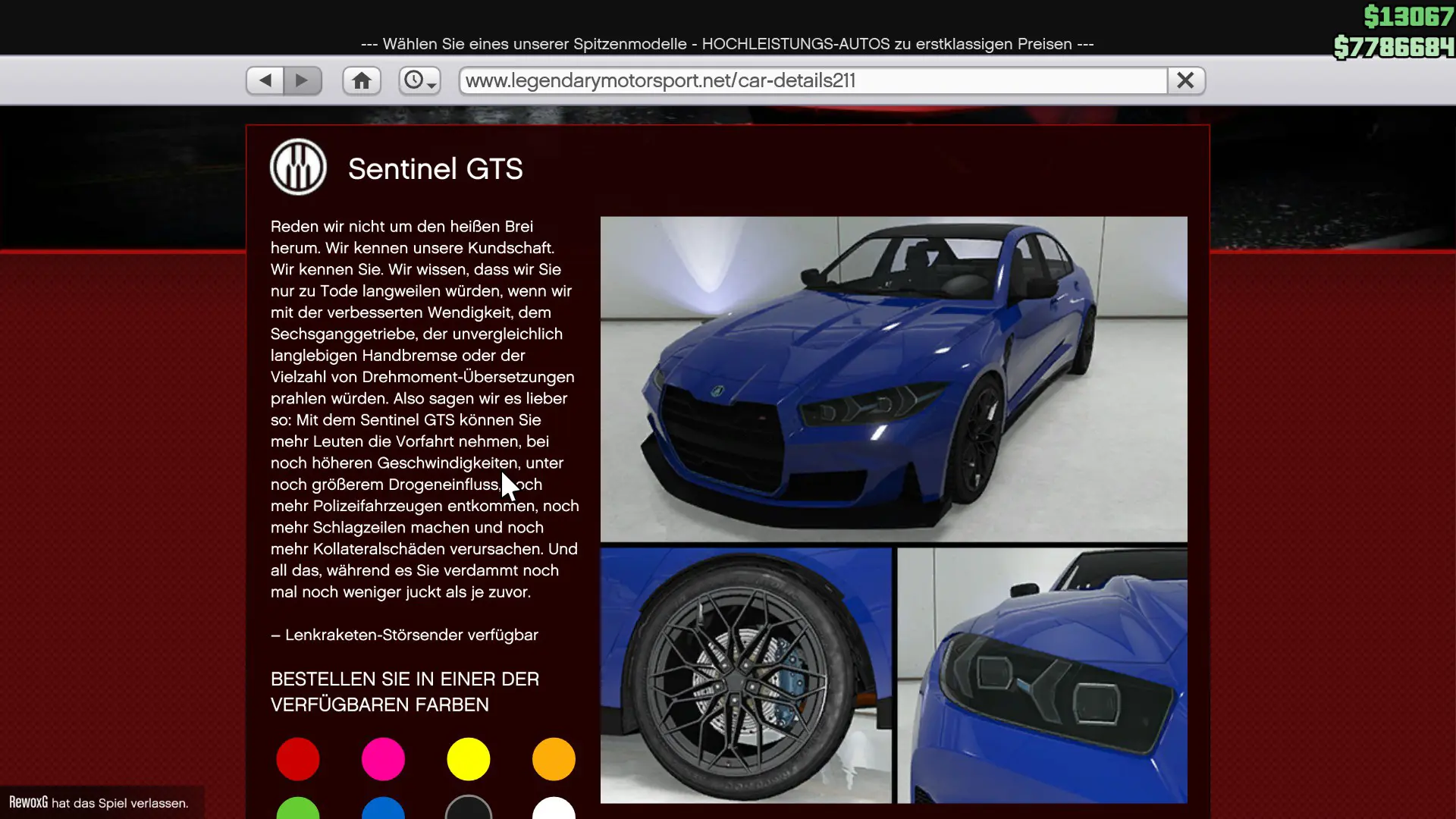
Task: Pick the orange color swatch
Action: [554, 759]
